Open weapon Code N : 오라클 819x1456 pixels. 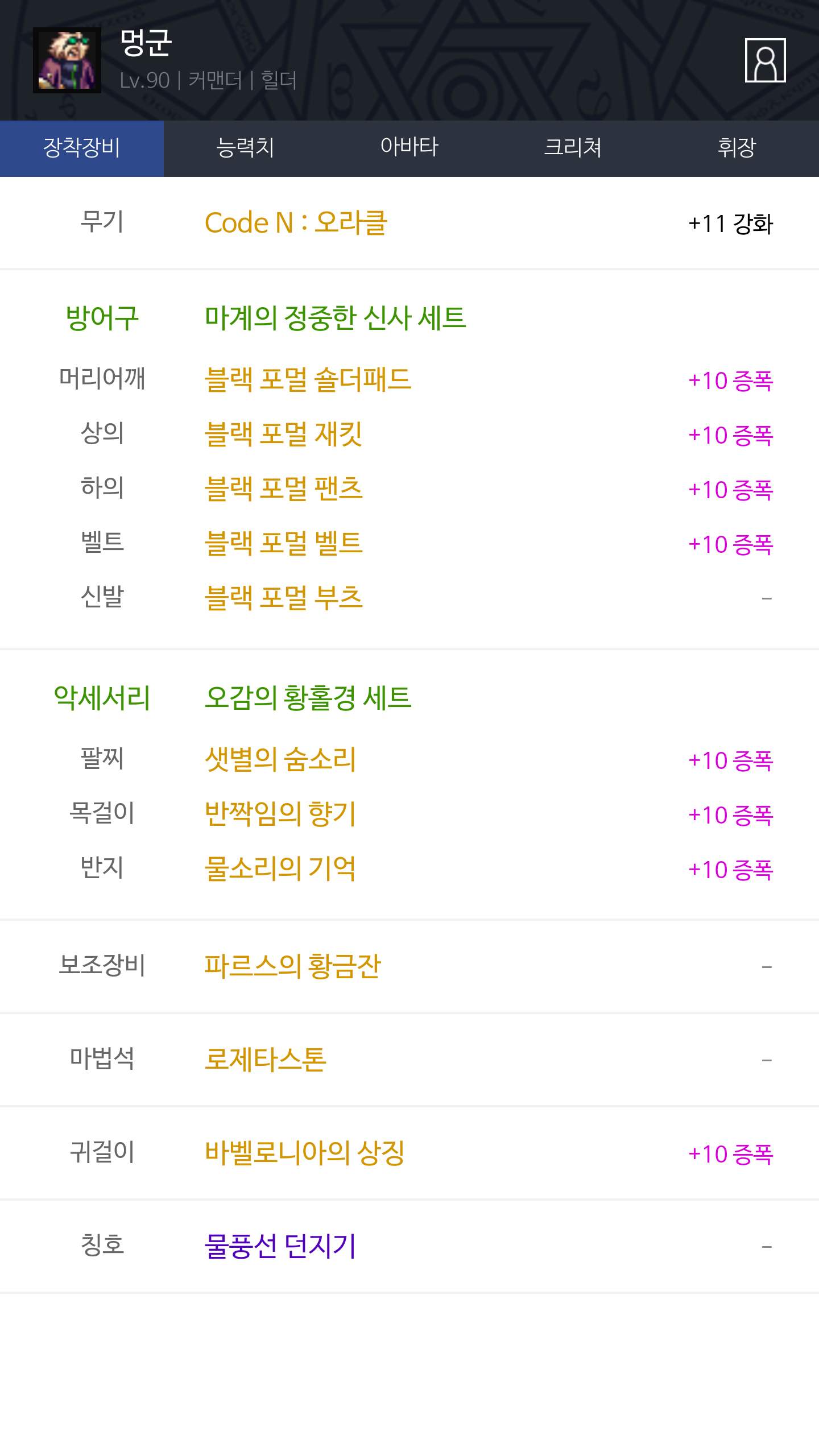tap(296, 223)
